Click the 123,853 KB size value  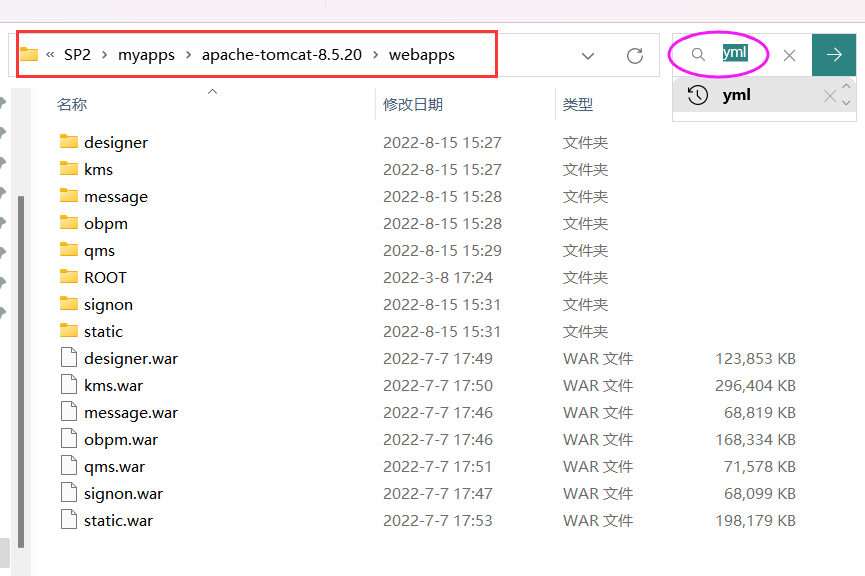(755, 359)
